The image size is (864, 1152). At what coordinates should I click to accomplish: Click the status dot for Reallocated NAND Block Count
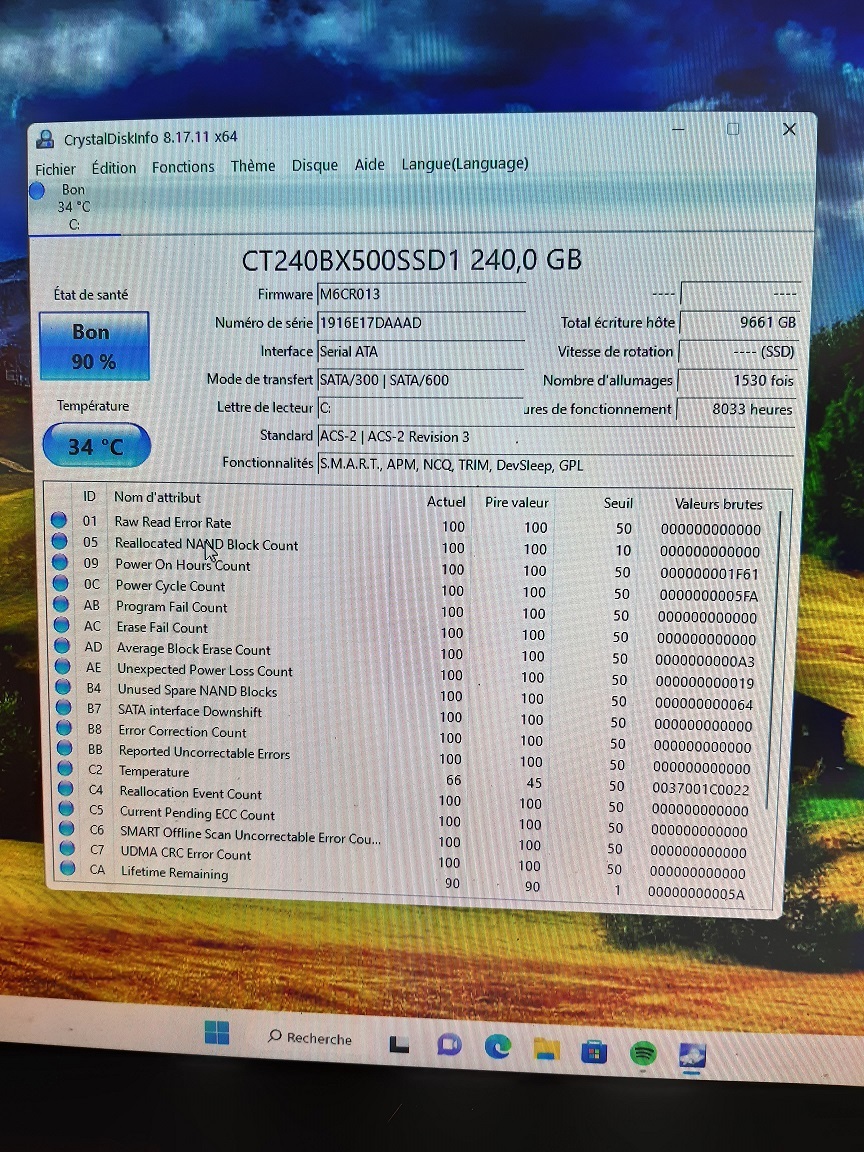(60, 541)
